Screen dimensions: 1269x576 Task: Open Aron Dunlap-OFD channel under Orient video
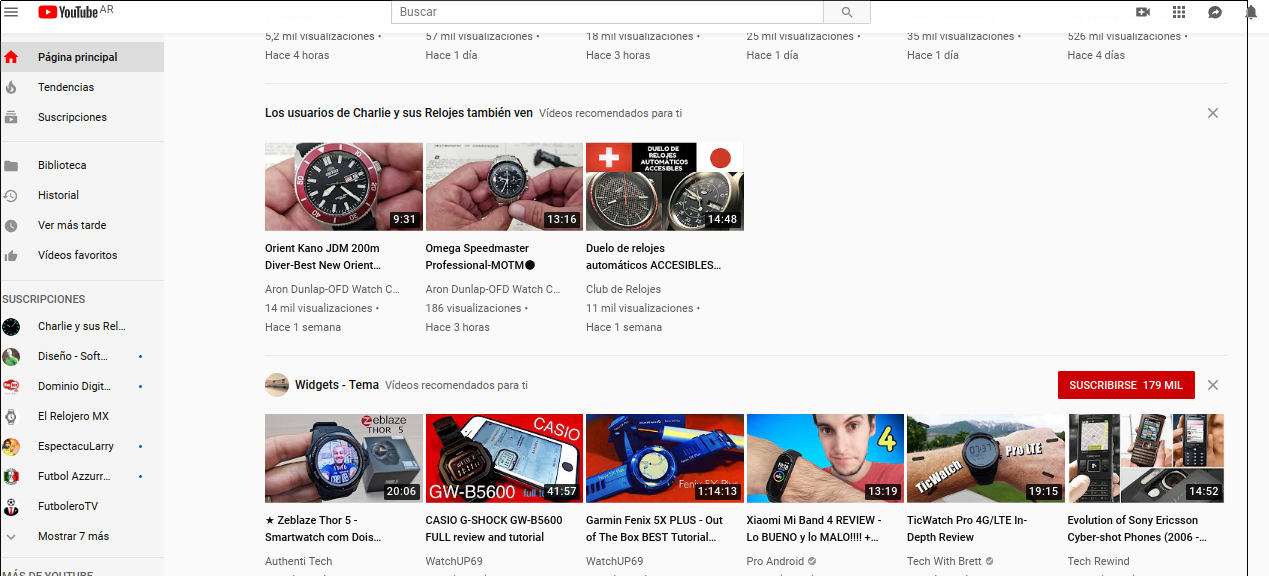pos(332,289)
